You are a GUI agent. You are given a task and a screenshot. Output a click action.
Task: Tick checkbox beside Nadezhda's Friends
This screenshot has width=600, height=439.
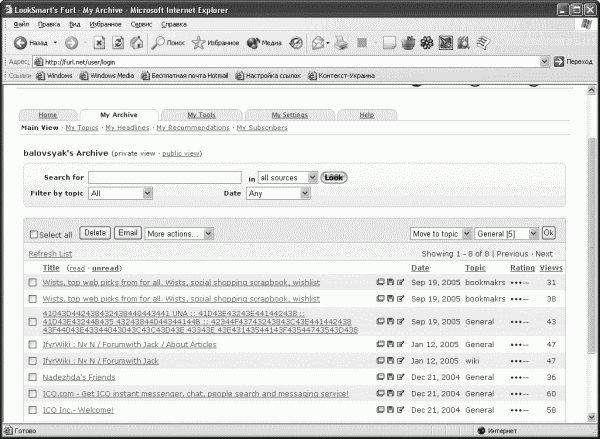[33, 377]
